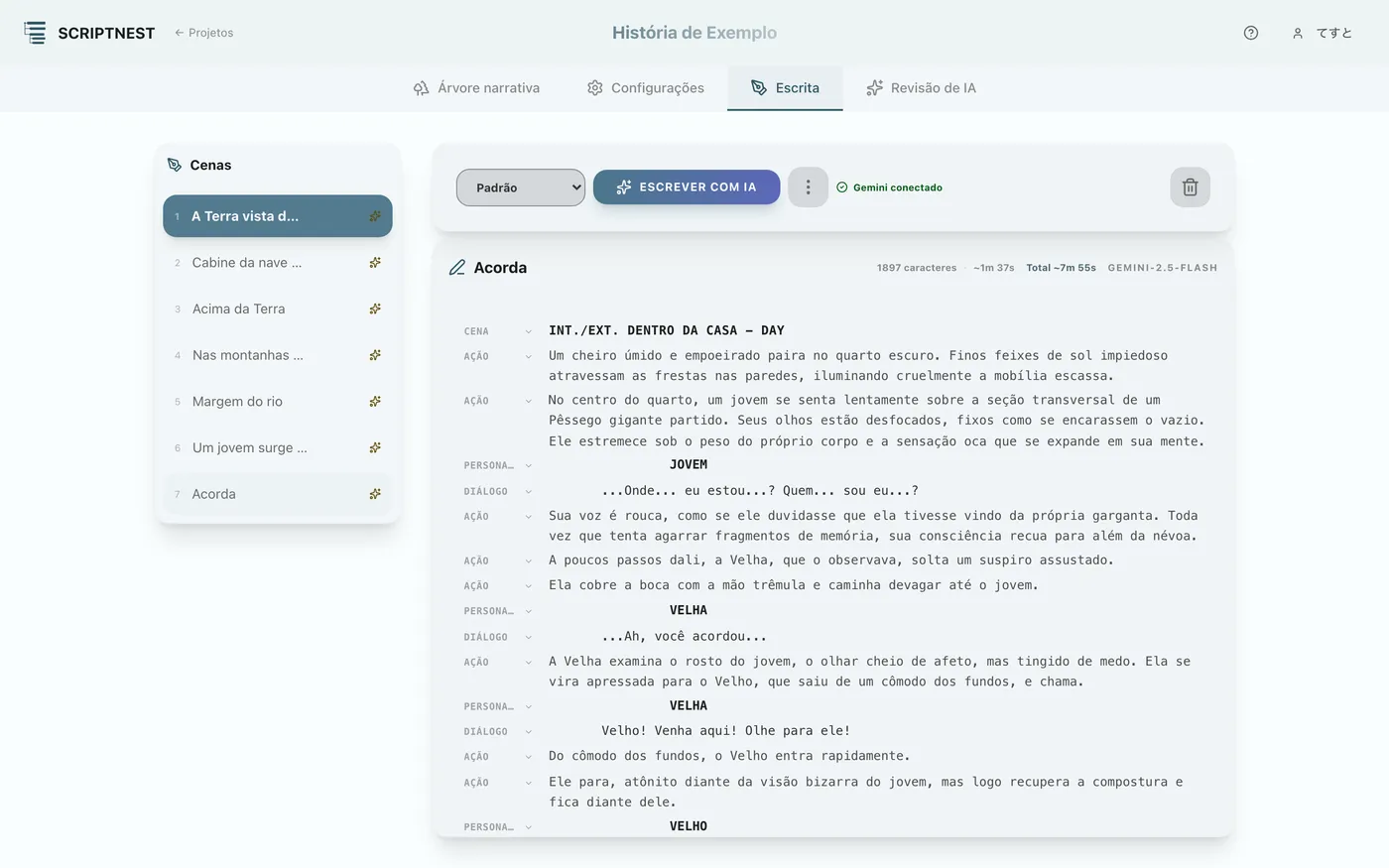Click the pencil edit icon beside Acorda title
Viewport: 1389px width, 868px height.
tap(457, 268)
